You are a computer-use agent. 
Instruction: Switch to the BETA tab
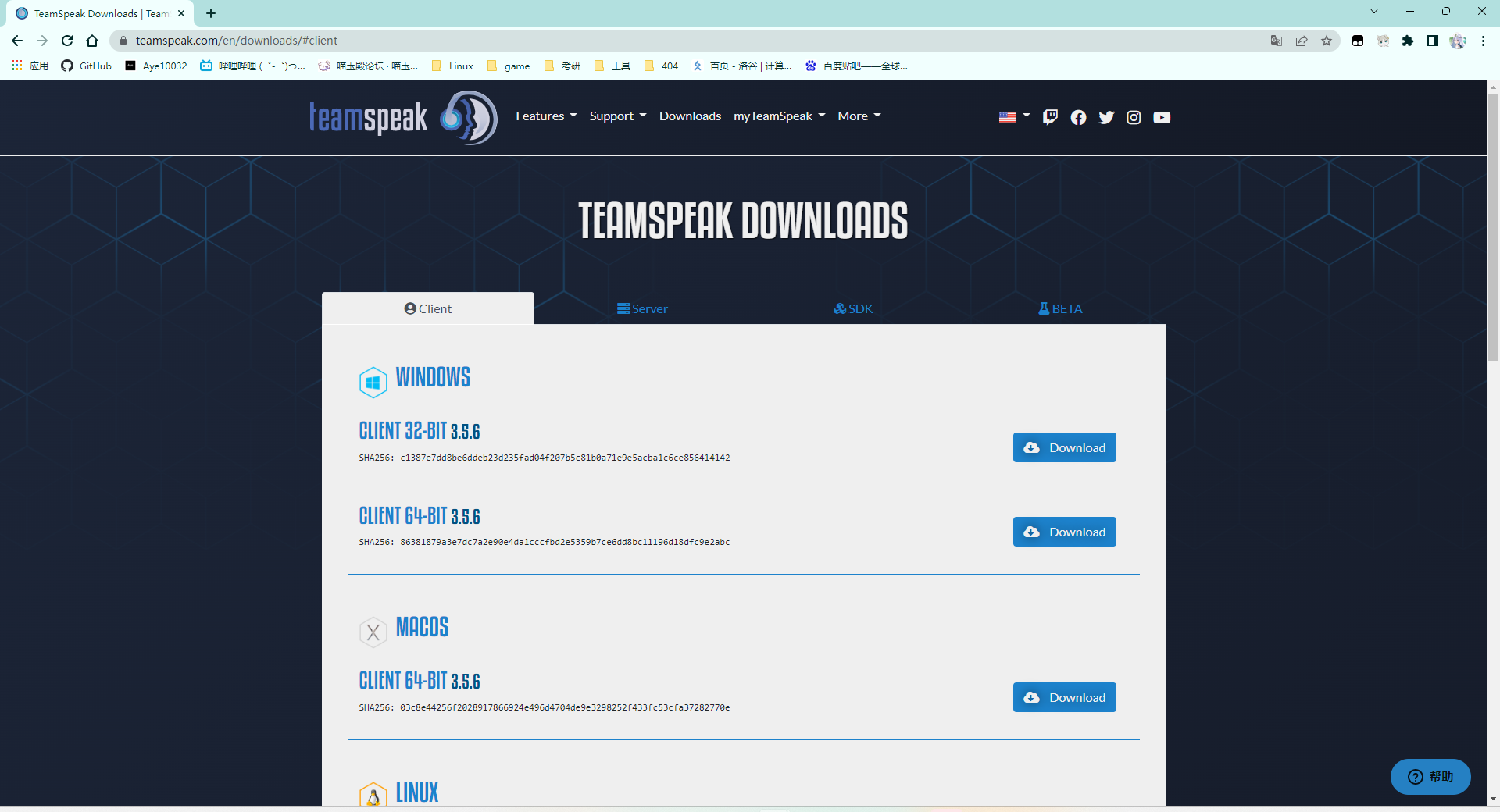coord(1060,308)
